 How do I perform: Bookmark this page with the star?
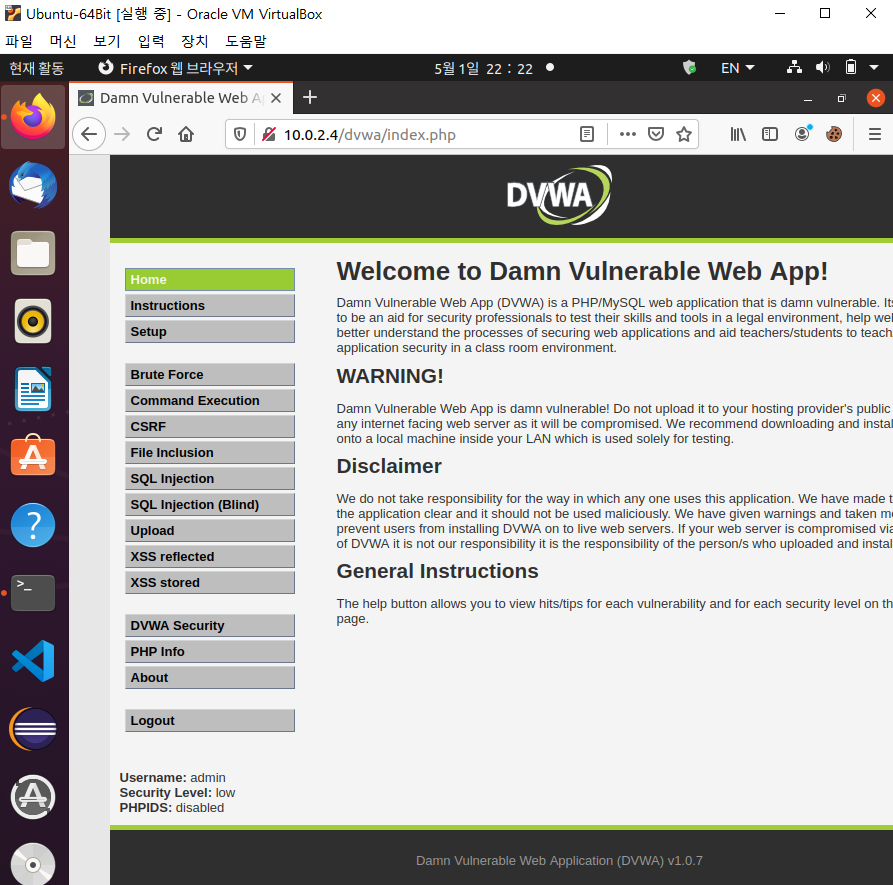(684, 134)
